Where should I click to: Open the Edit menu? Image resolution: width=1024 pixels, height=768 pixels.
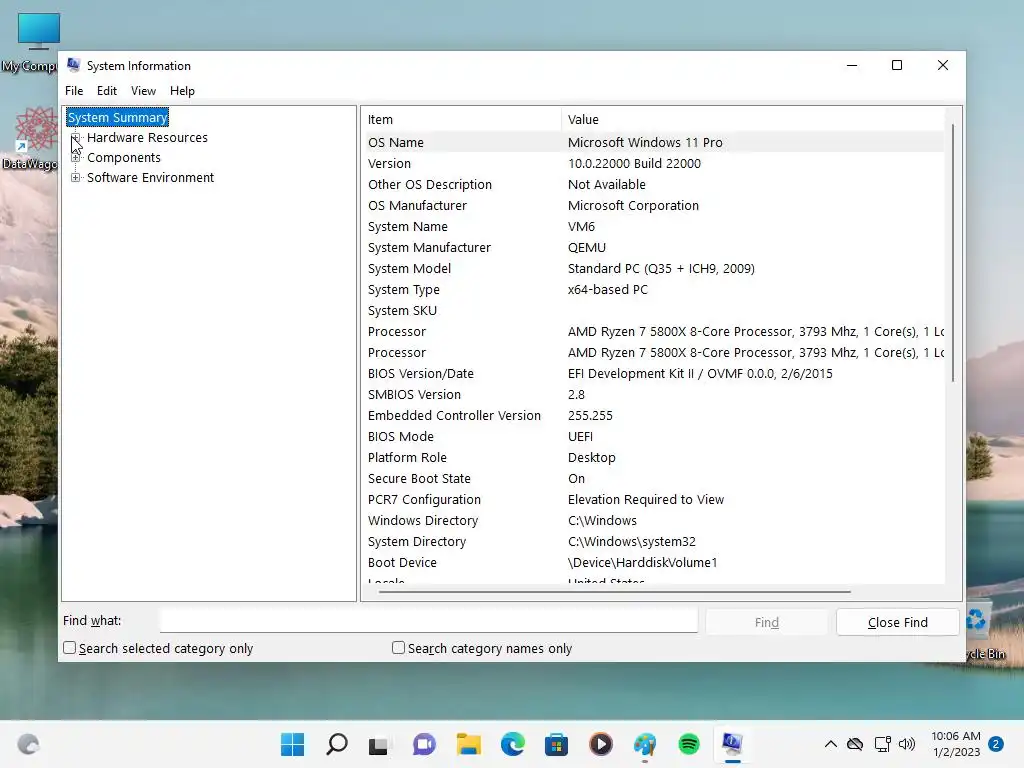[106, 91]
